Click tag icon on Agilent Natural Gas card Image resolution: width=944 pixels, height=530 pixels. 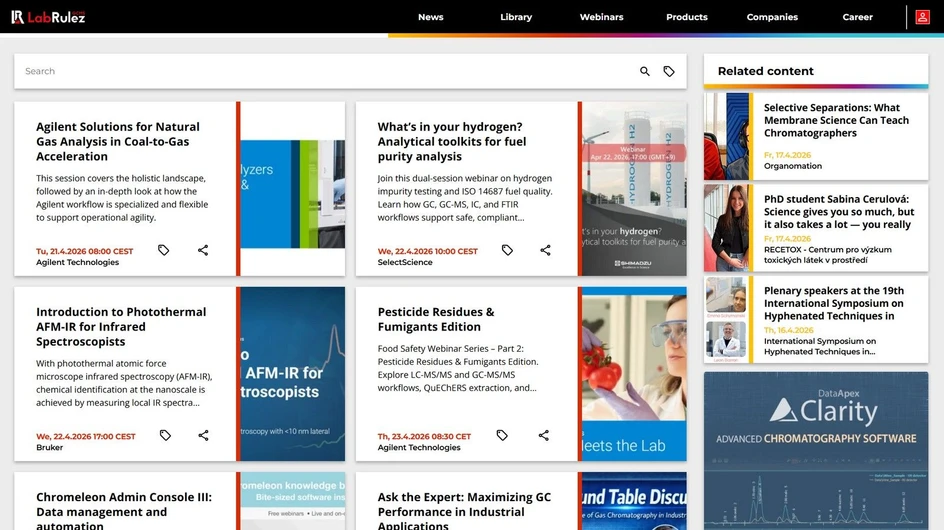tap(164, 250)
